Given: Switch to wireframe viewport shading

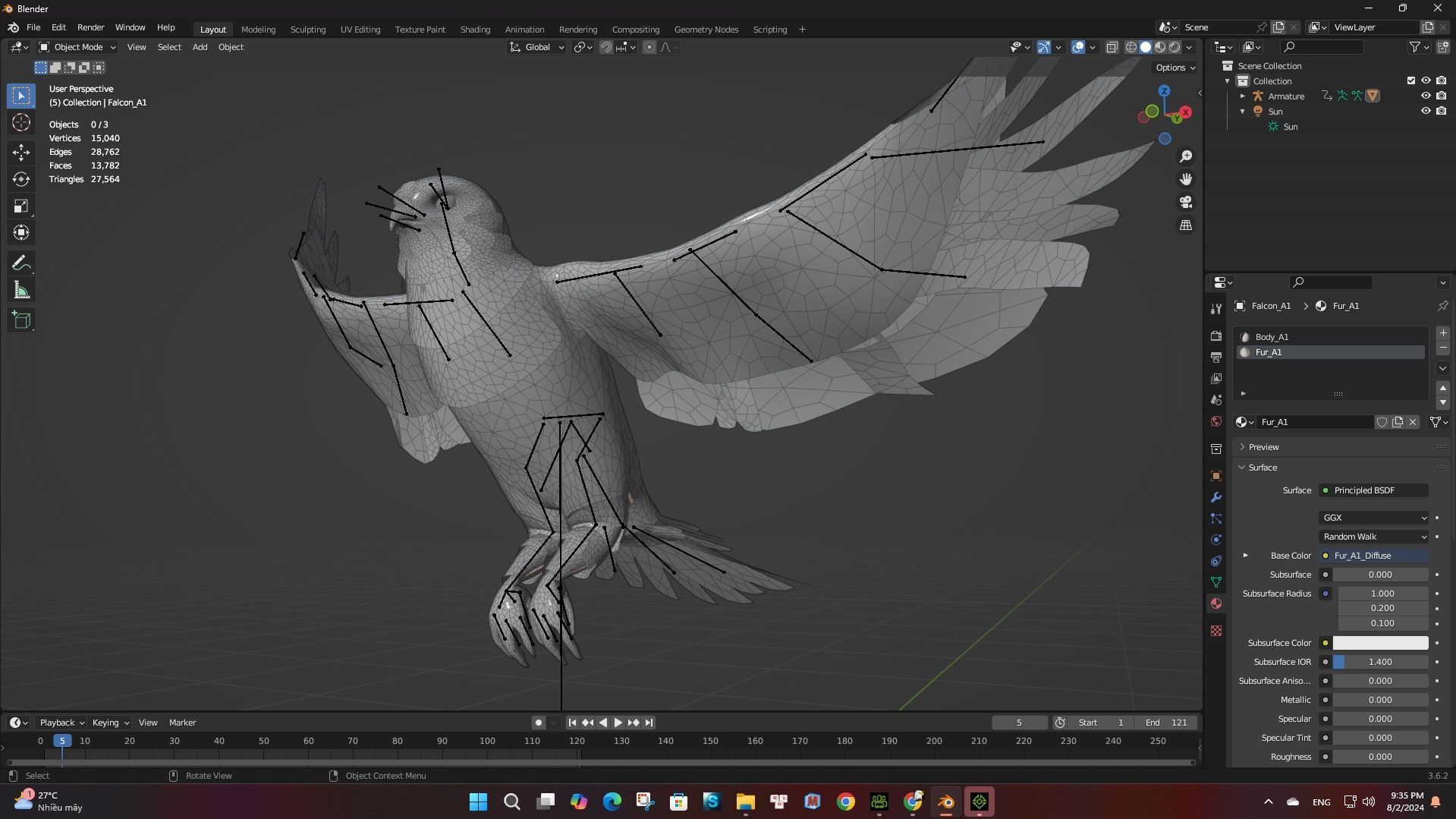Looking at the screenshot, I should pos(1131,47).
